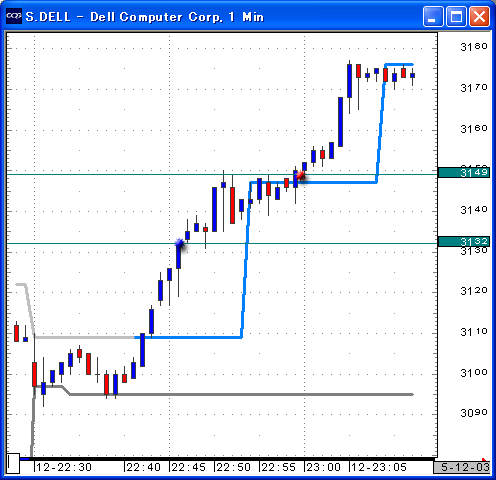Viewport: 496px width, 480px height.
Task: Minimize the S.DELL chart window
Action: [433, 16]
